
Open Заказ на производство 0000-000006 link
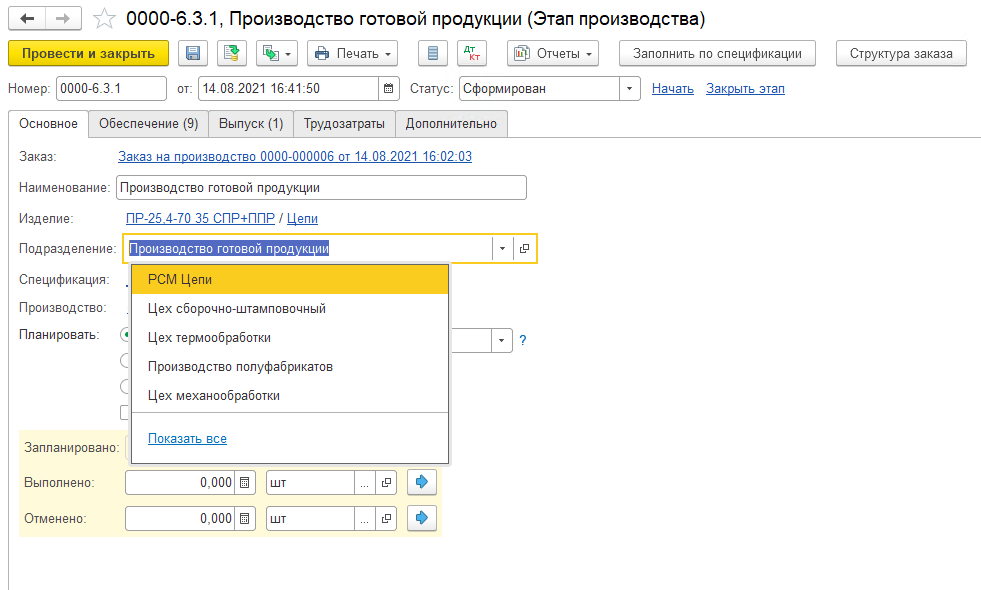(295, 156)
